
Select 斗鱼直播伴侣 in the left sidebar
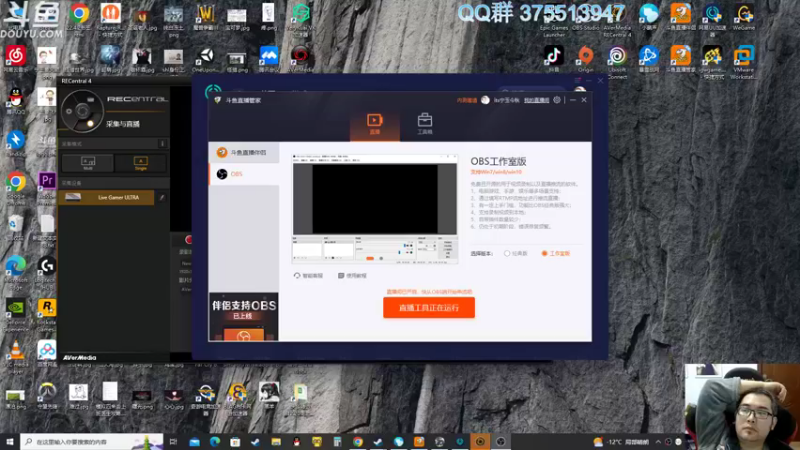click(244, 153)
